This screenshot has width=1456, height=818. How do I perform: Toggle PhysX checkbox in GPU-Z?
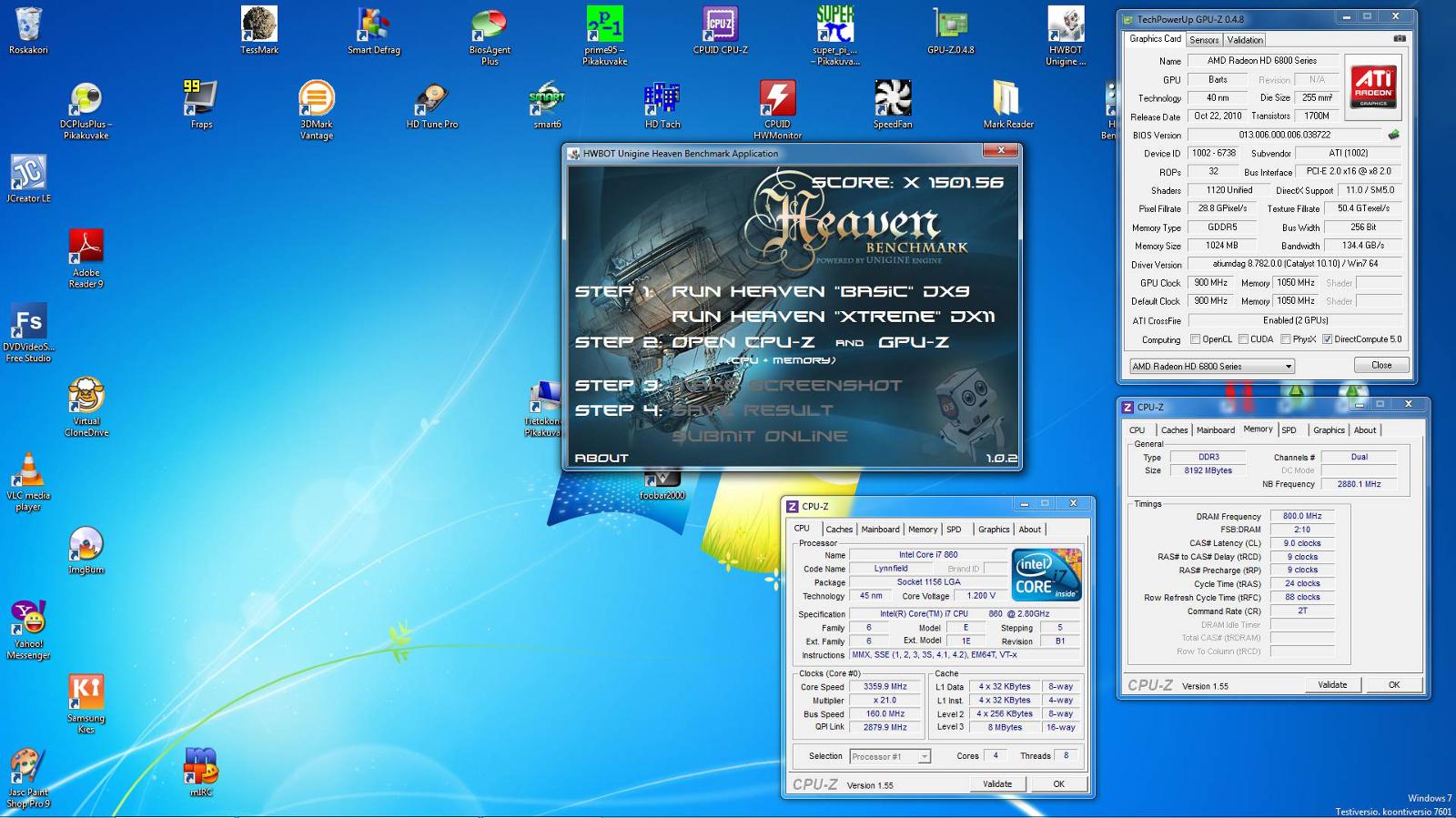click(x=1286, y=339)
